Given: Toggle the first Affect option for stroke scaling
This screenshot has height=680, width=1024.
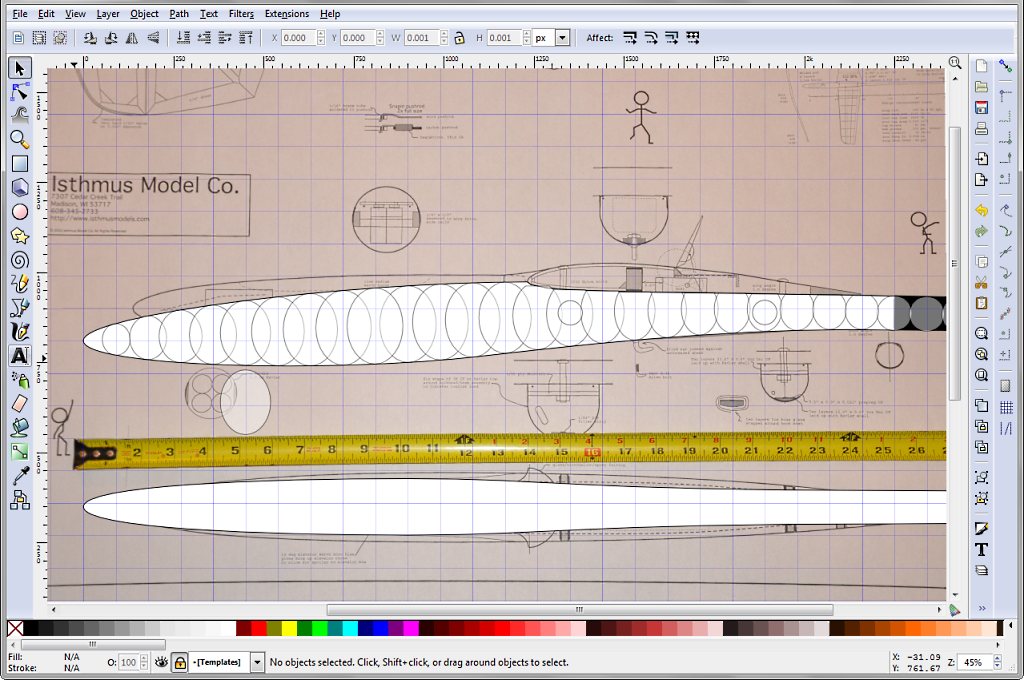Looking at the screenshot, I should pyautogui.click(x=630, y=38).
